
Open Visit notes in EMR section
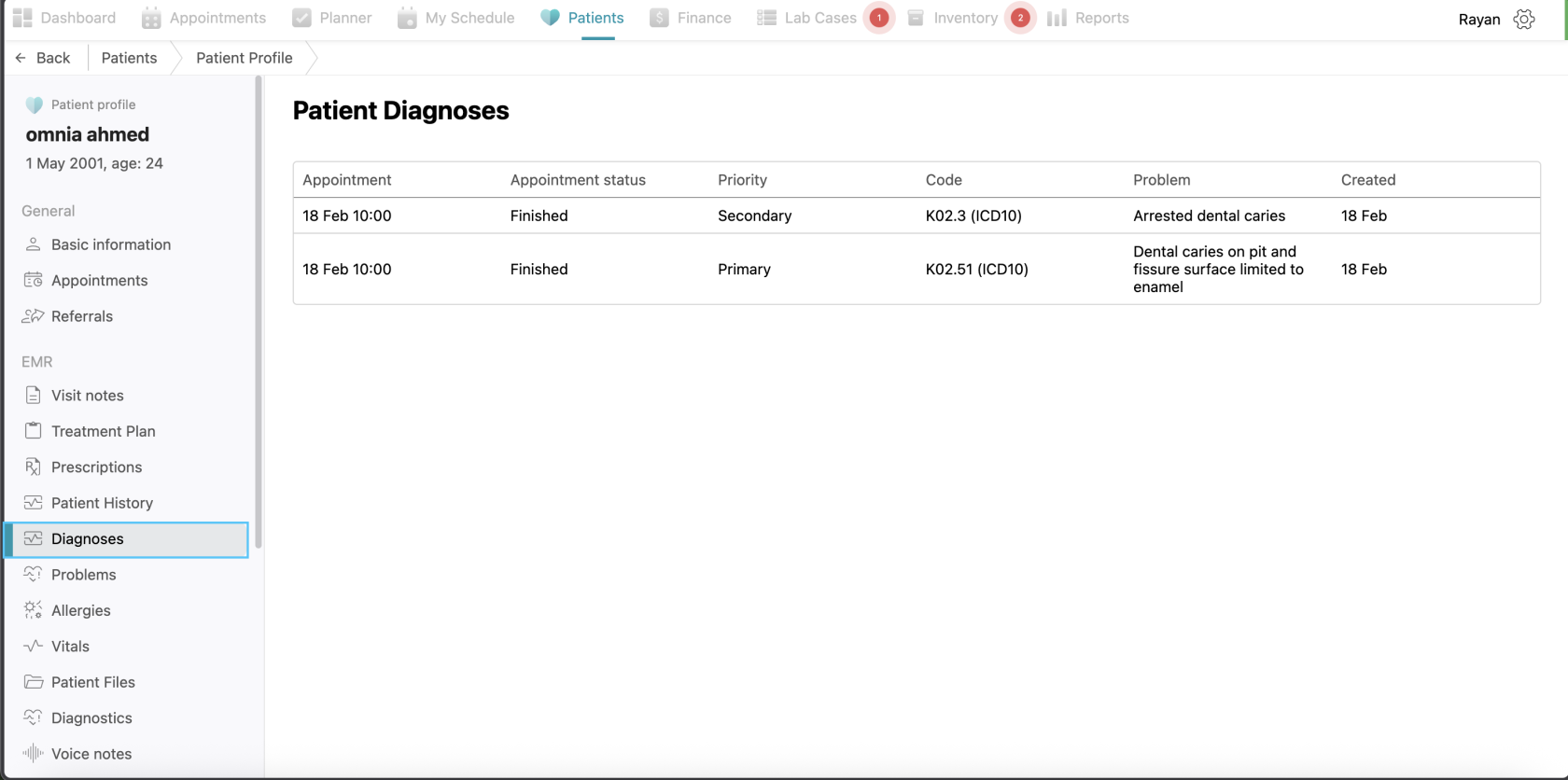pos(87,396)
